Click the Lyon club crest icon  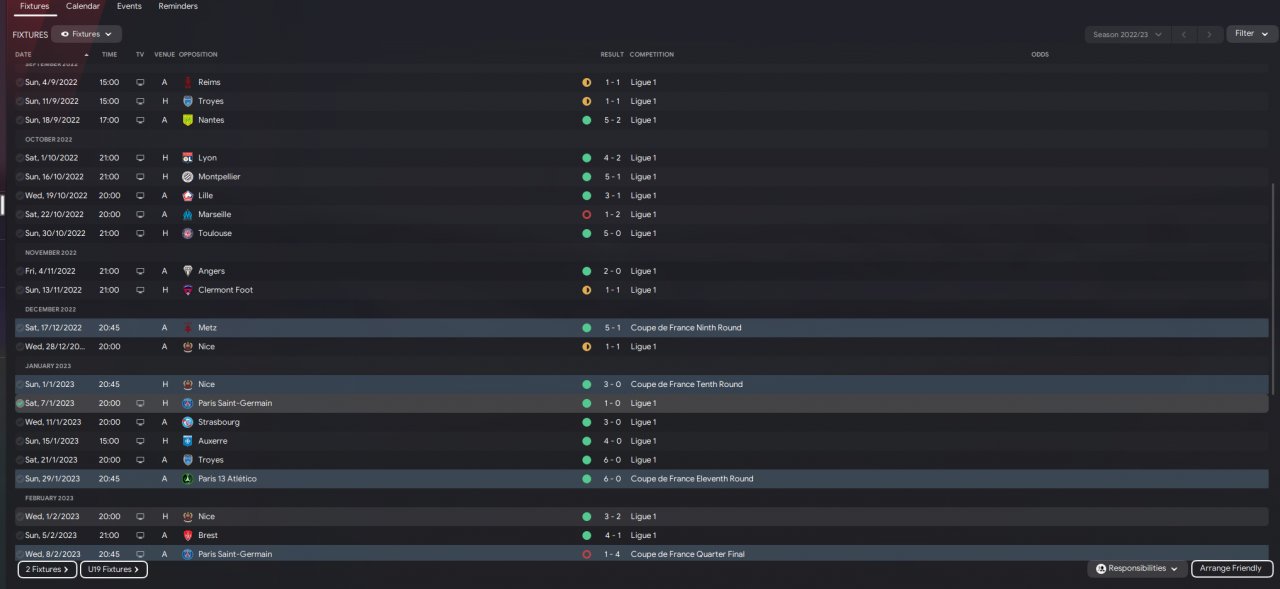[187, 158]
